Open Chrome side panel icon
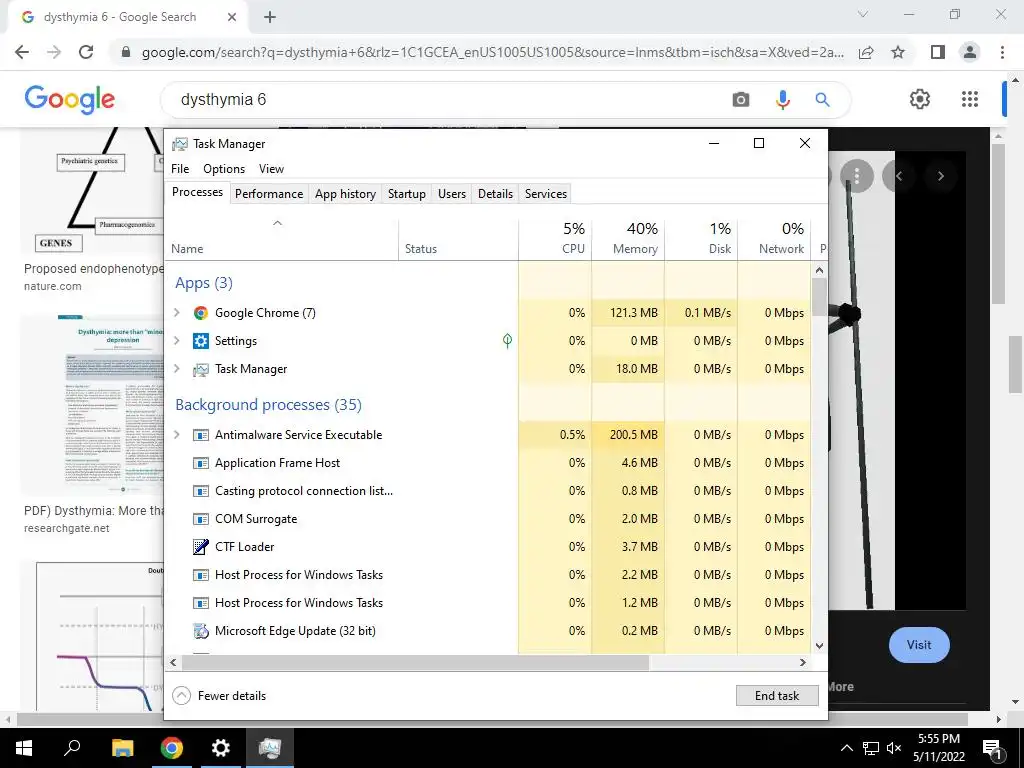 (x=938, y=52)
